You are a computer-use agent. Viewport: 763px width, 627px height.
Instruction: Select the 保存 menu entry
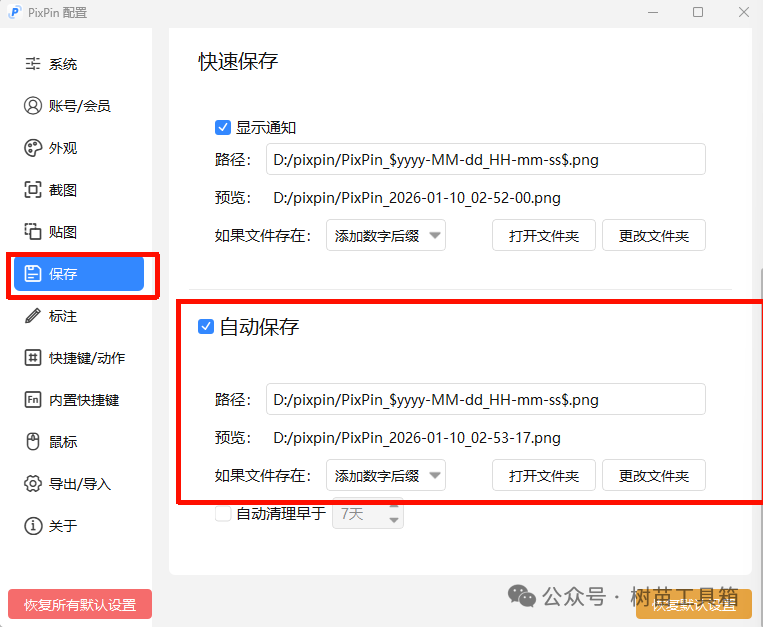click(79, 274)
